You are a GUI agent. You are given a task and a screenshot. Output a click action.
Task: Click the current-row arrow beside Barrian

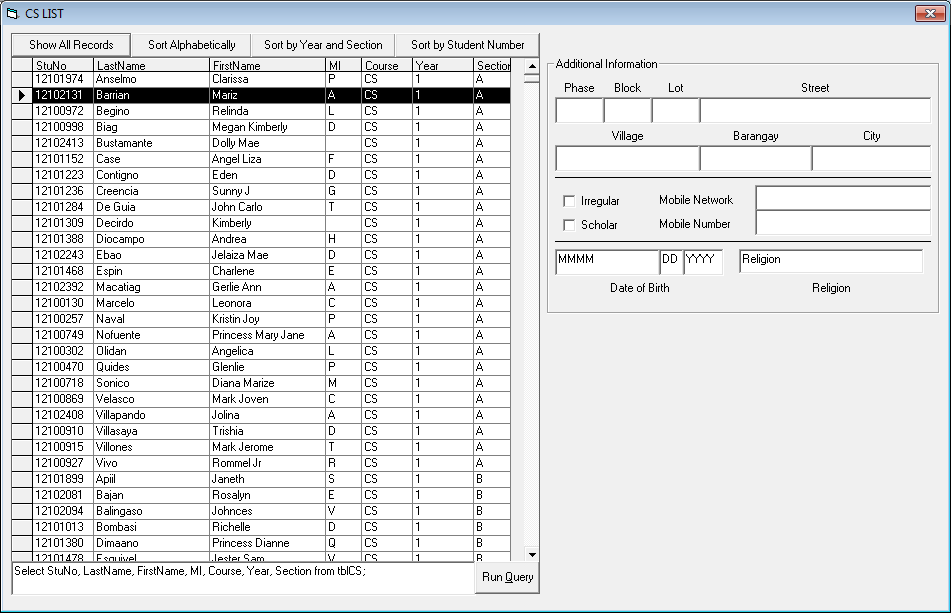click(x=22, y=95)
